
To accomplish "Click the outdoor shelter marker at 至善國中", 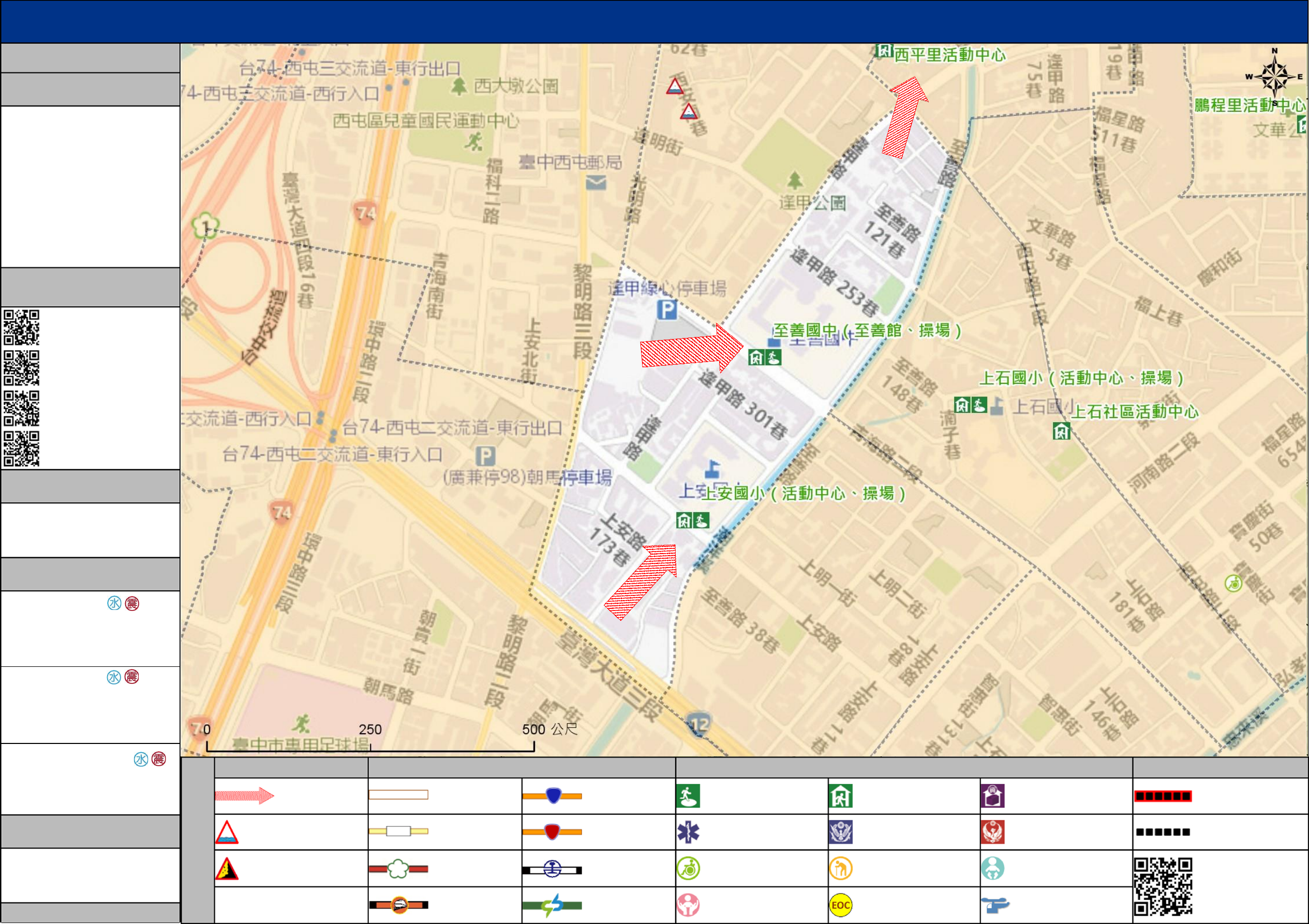I will click(773, 357).
